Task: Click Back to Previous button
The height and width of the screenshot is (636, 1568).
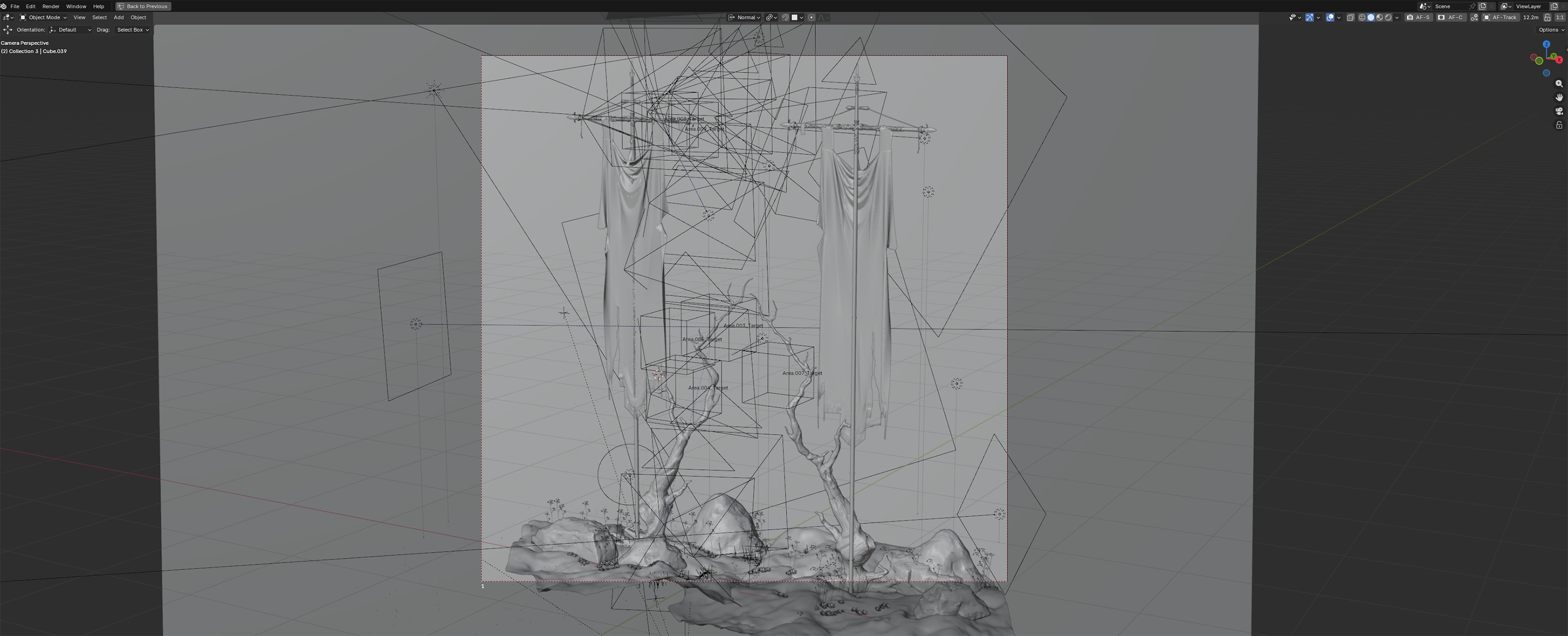Action: pos(143,6)
